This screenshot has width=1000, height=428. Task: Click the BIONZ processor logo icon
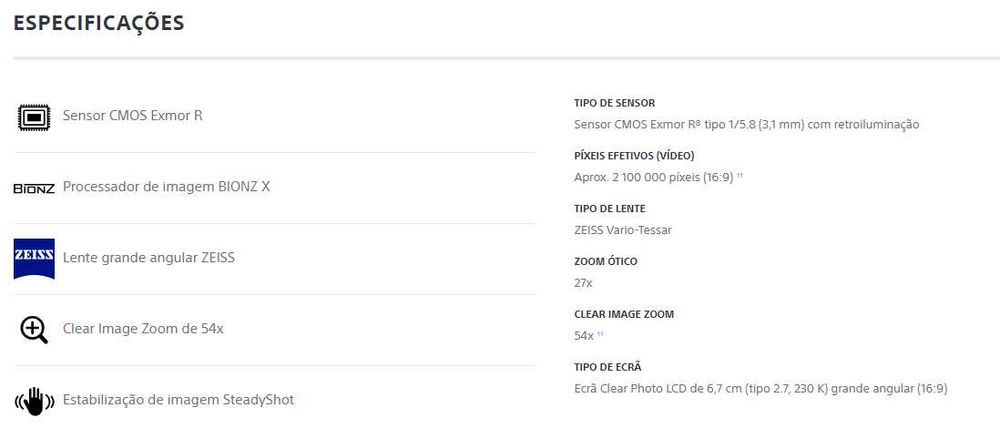point(33,188)
